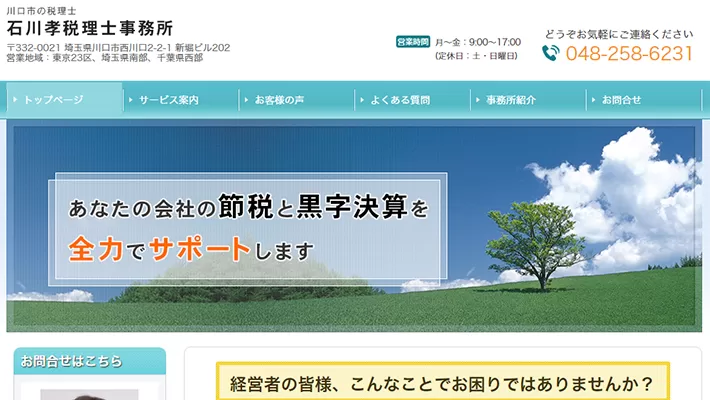The height and width of the screenshot is (400, 710).
Task: Click the staff photo in sidebar
Action: (x=89, y=393)
